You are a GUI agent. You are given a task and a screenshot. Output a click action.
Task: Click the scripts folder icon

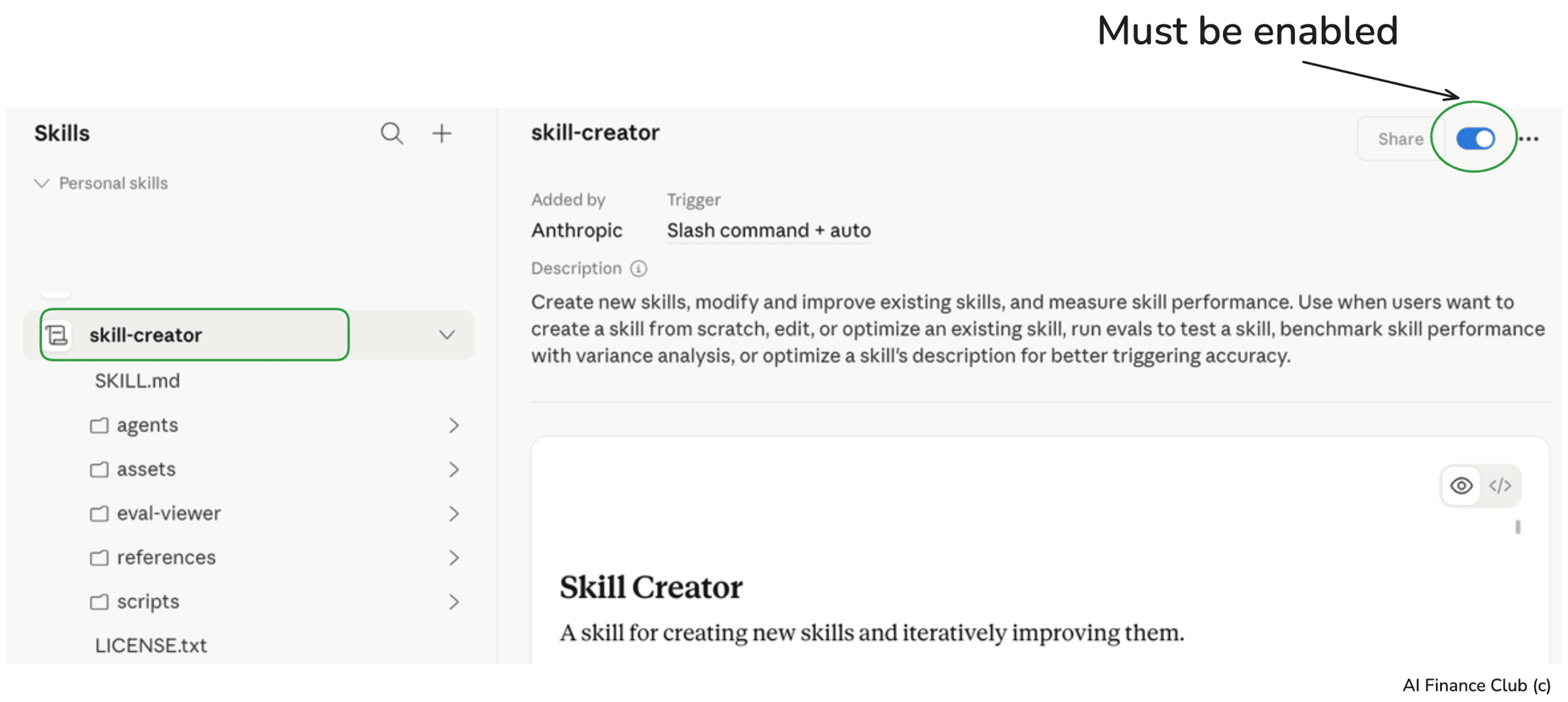(99, 601)
